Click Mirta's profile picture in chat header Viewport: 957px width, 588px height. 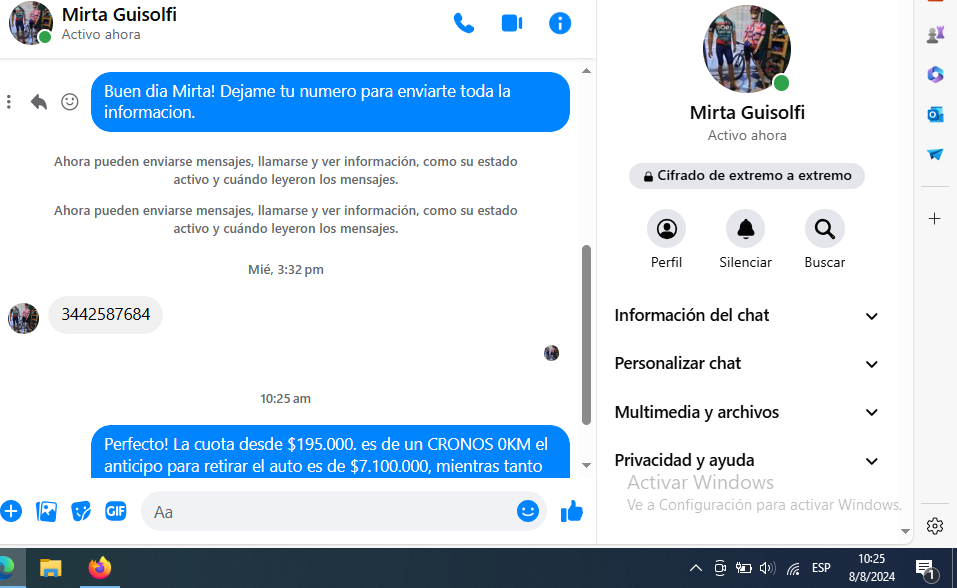pos(30,23)
